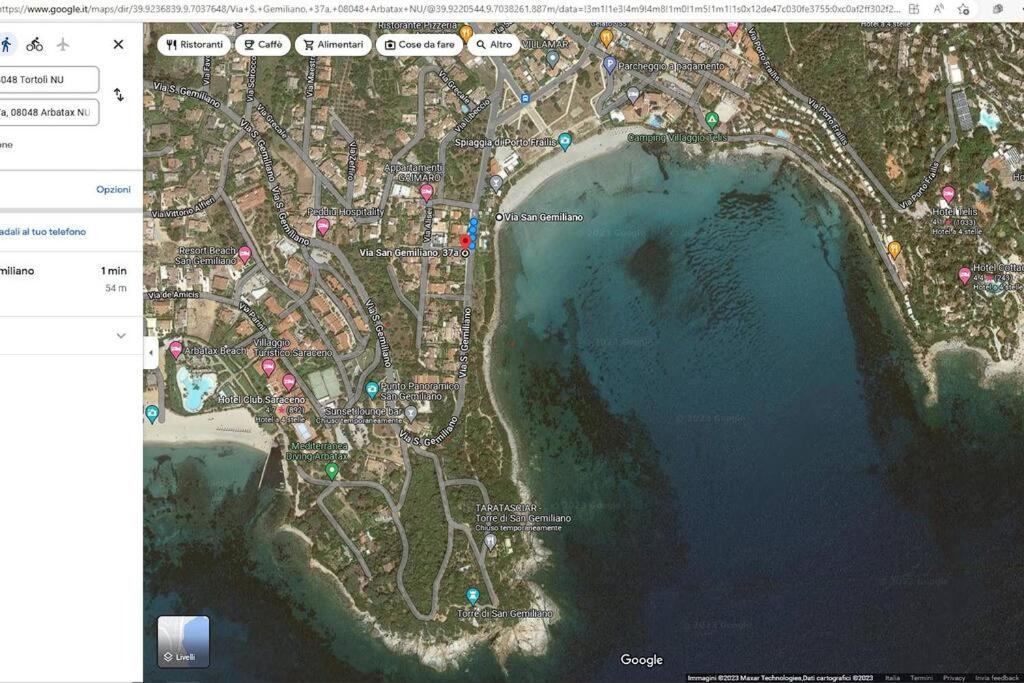The image size is (1024, 683).
Task: Click the Mediterranea Diving Arbatax green marker
Action: click(332, 471)
